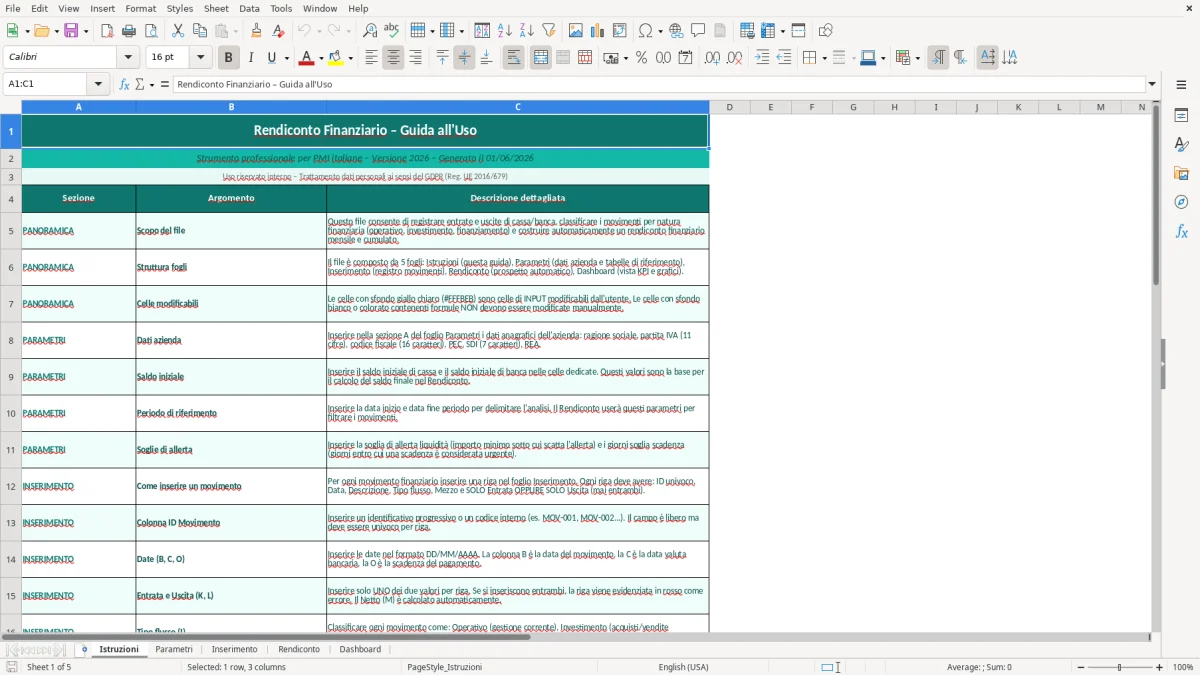Expand the Name Box dropdown

98,84
